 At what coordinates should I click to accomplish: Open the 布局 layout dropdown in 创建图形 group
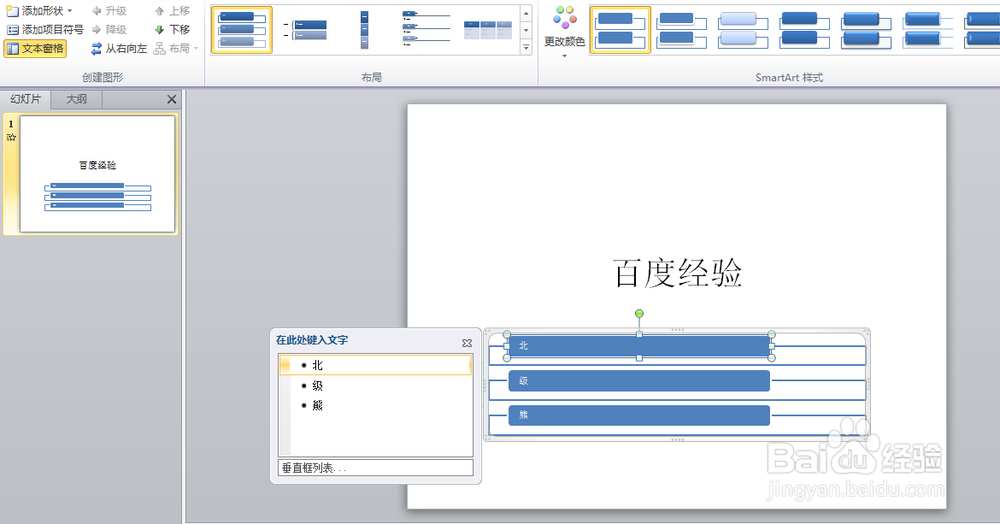click(177, 48)
